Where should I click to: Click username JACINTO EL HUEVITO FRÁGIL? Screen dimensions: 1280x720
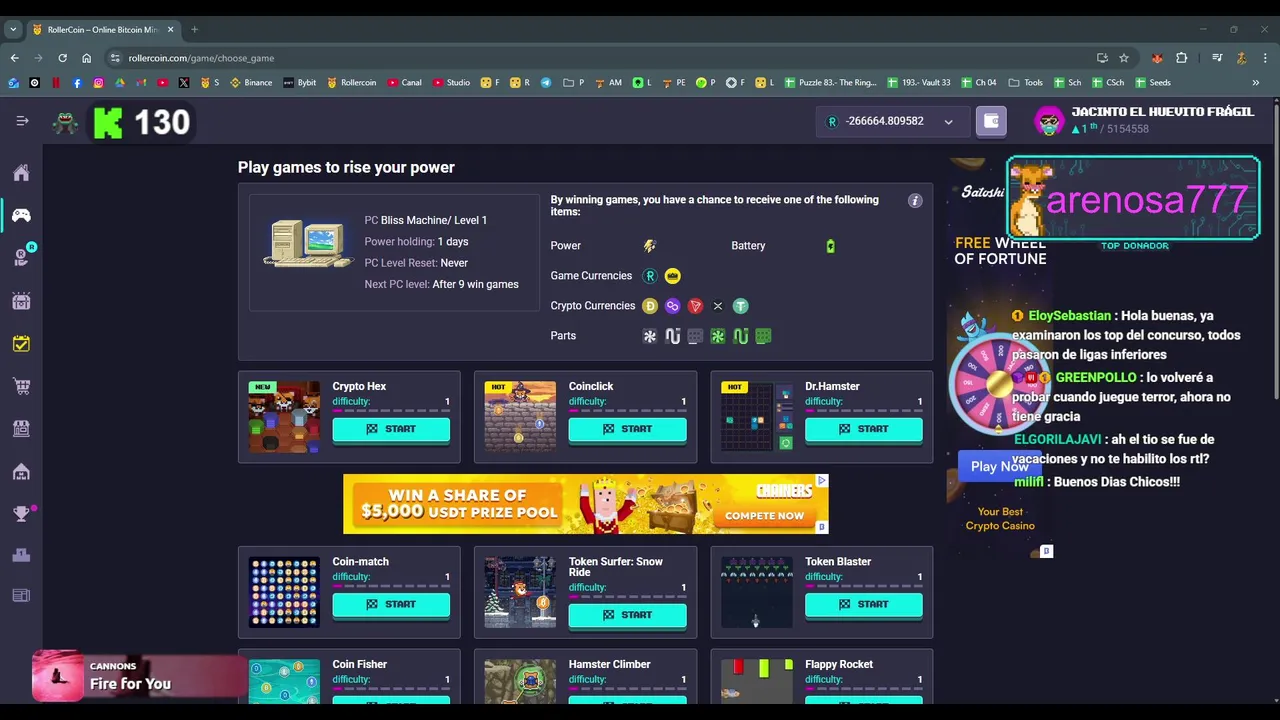click(x=1162, y=112)
